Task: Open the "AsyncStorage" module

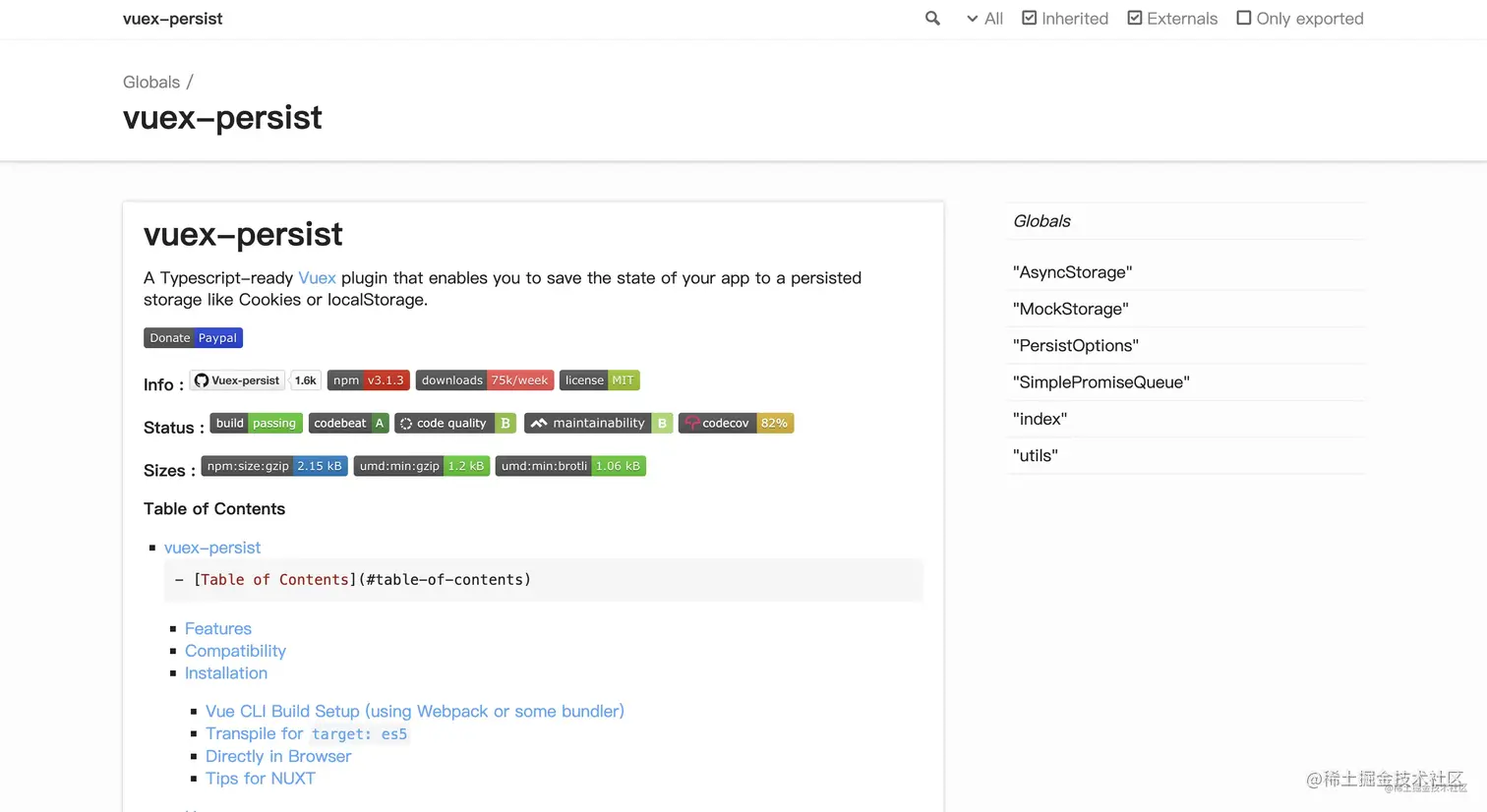Action: click(x=1072, y=272)
